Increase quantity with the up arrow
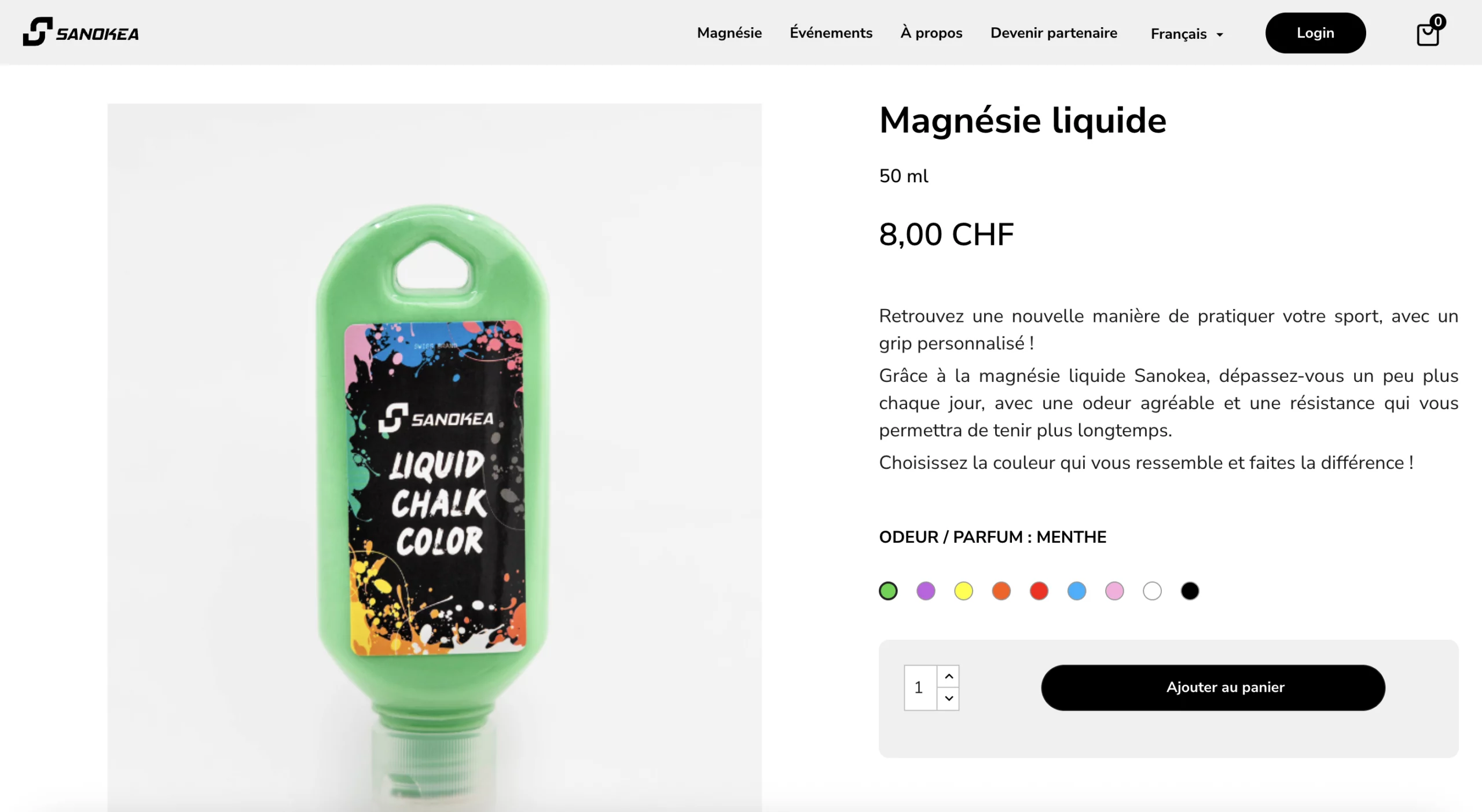 [948, 676]
